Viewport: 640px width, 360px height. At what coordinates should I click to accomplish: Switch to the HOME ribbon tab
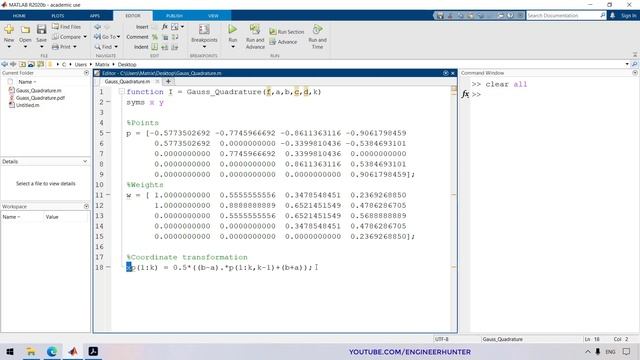pos(19,16)
